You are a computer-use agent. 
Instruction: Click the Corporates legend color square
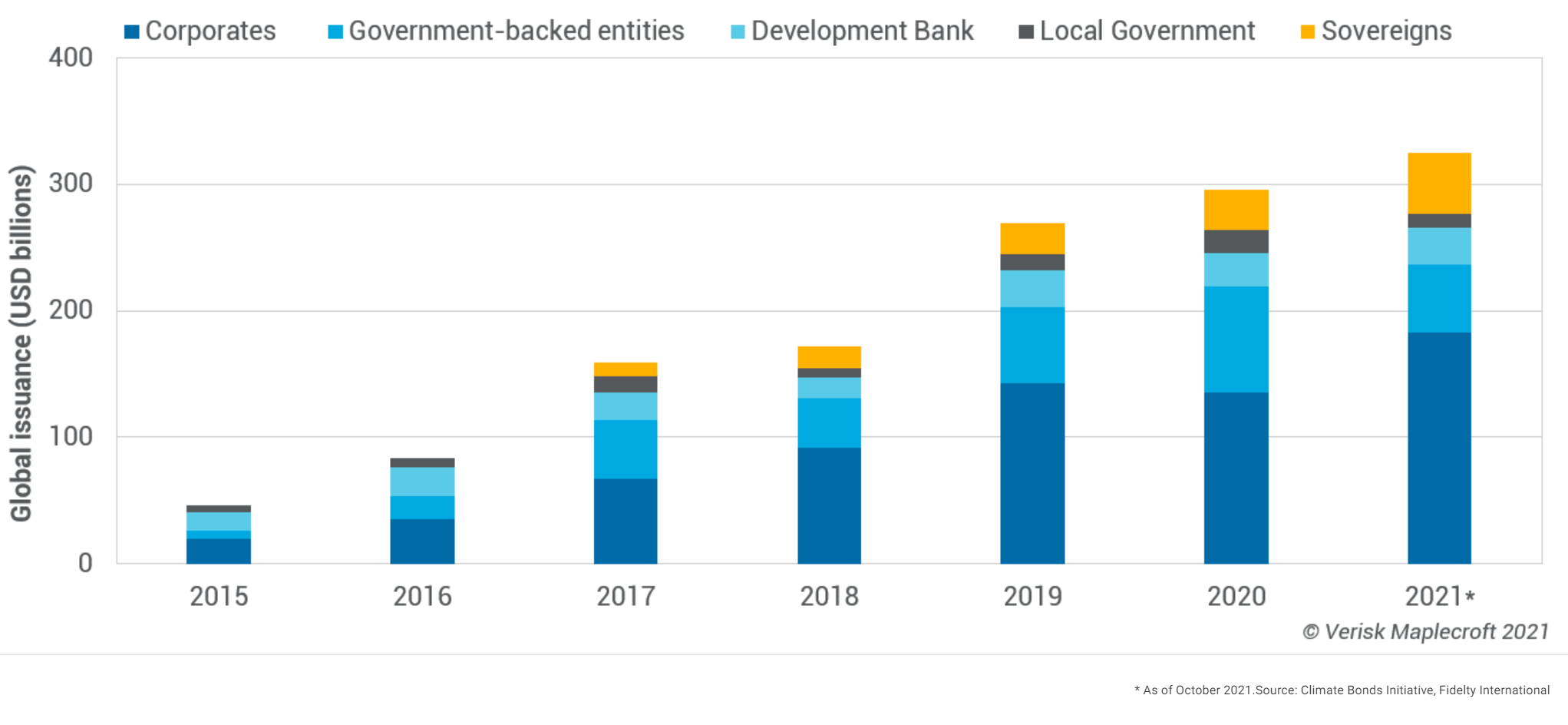point(130,31)
